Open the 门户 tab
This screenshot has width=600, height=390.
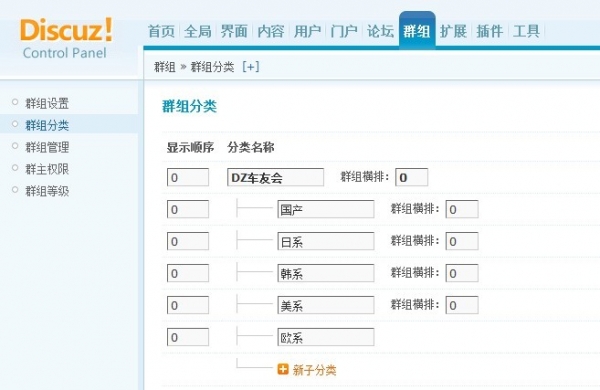(x=344, y=31)
